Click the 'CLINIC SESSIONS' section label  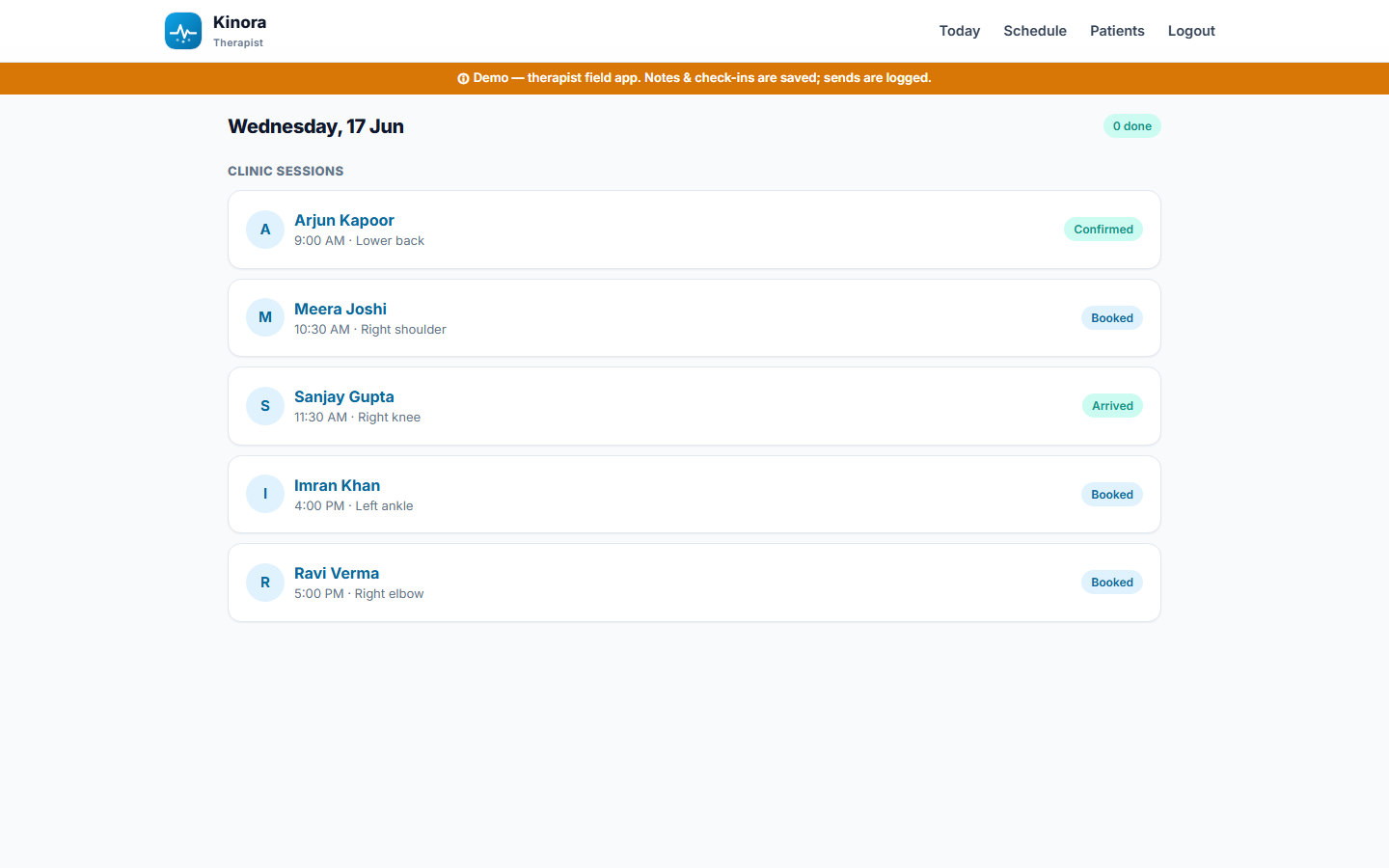click(x=286, y=171)
